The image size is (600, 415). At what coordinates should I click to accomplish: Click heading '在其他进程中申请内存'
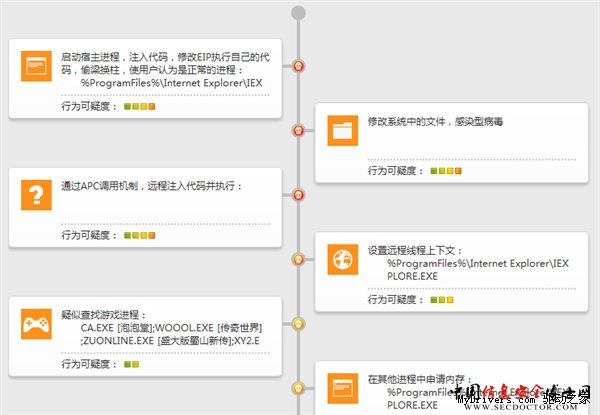tap(417, 379)
